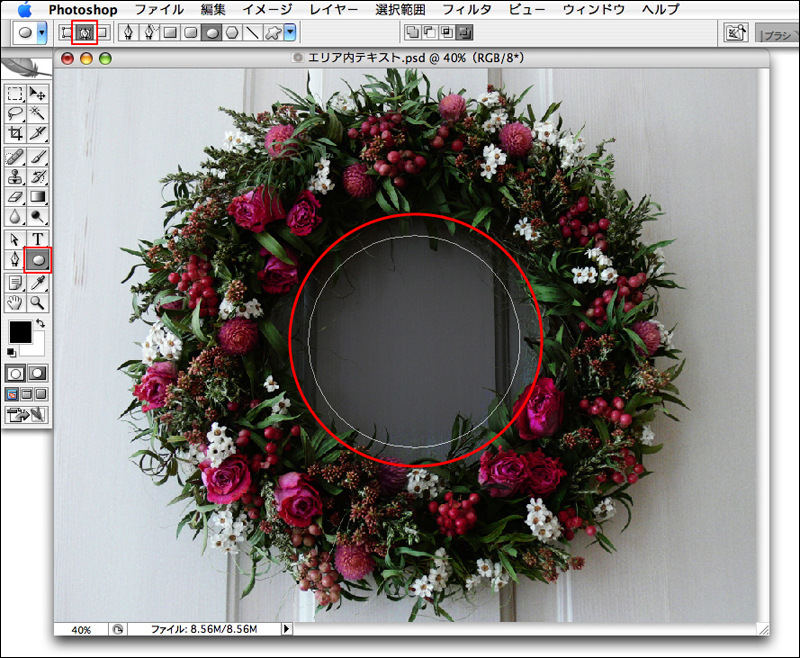Screen dimensions: 800x658
Task: Select the Ellipse shape tool in toolbox
Action: (38, 259)
